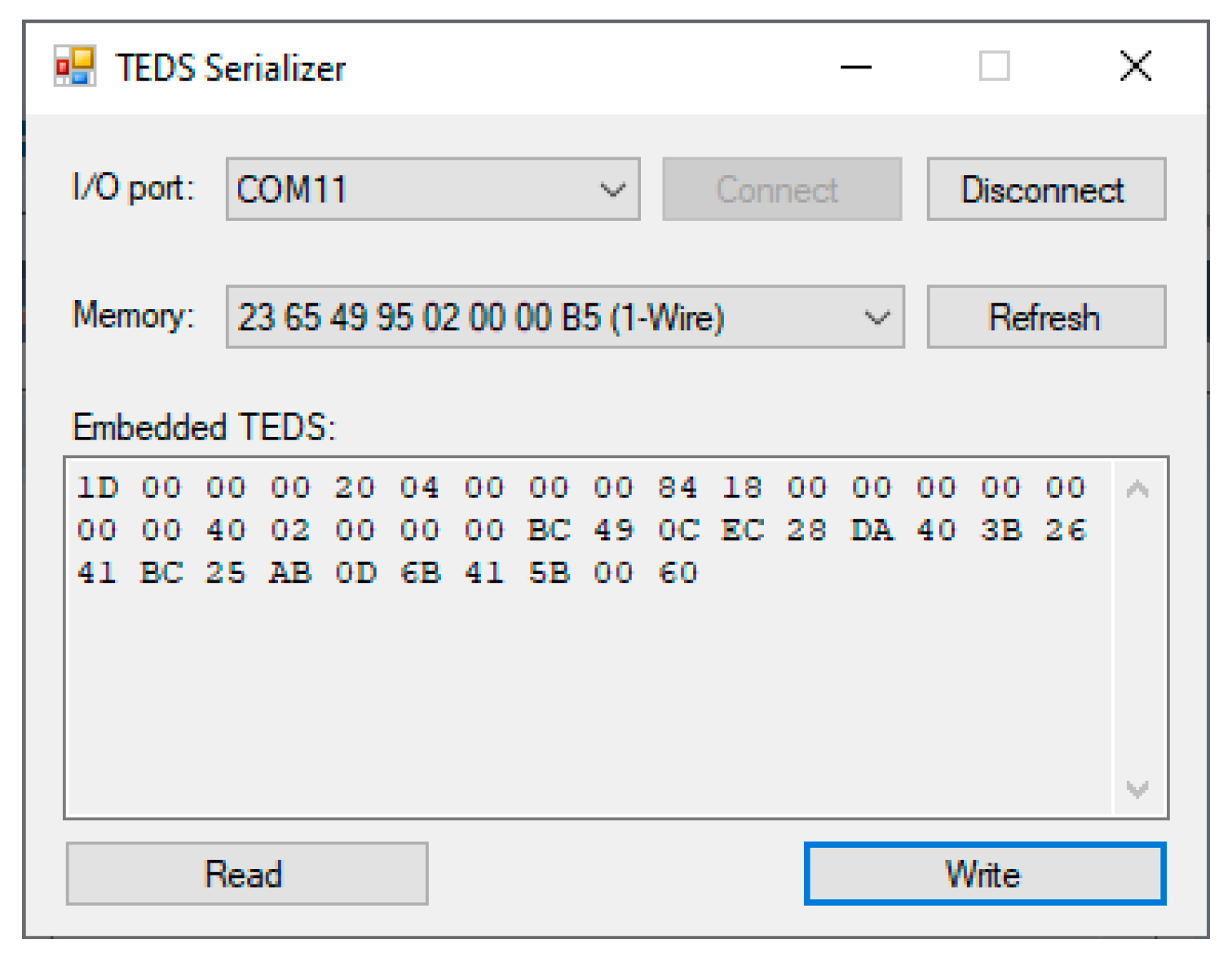Close the TEDS Serializer window

tap(1135, 66)
